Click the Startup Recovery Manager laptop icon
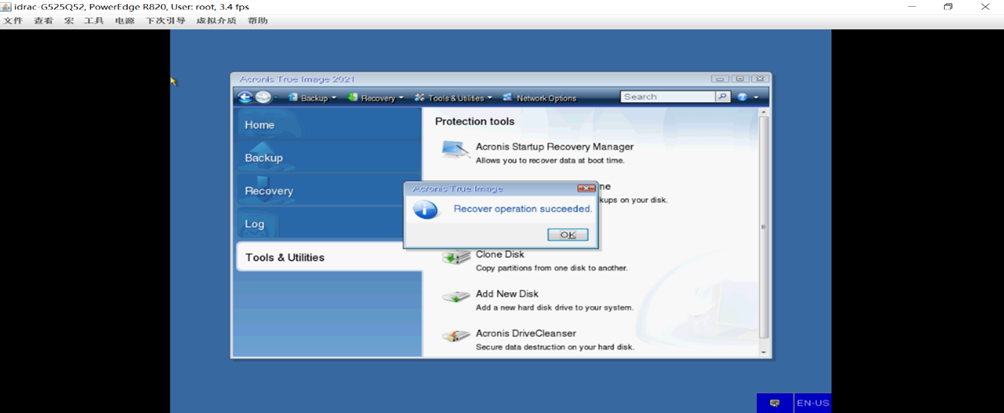 click(456, 150)
